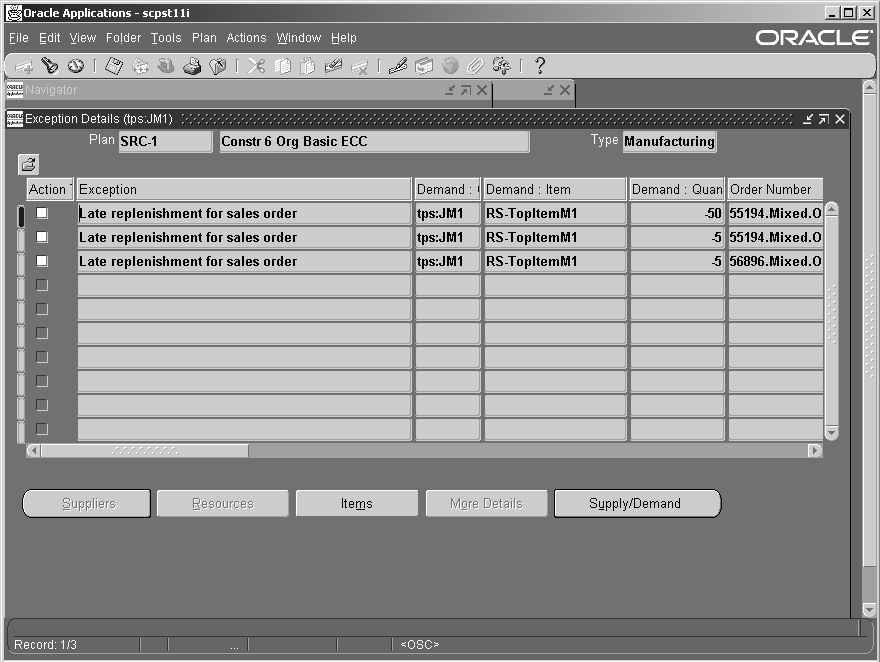
Task: Open the File menu
Action: pyautogui.click(x=19, y=38)
